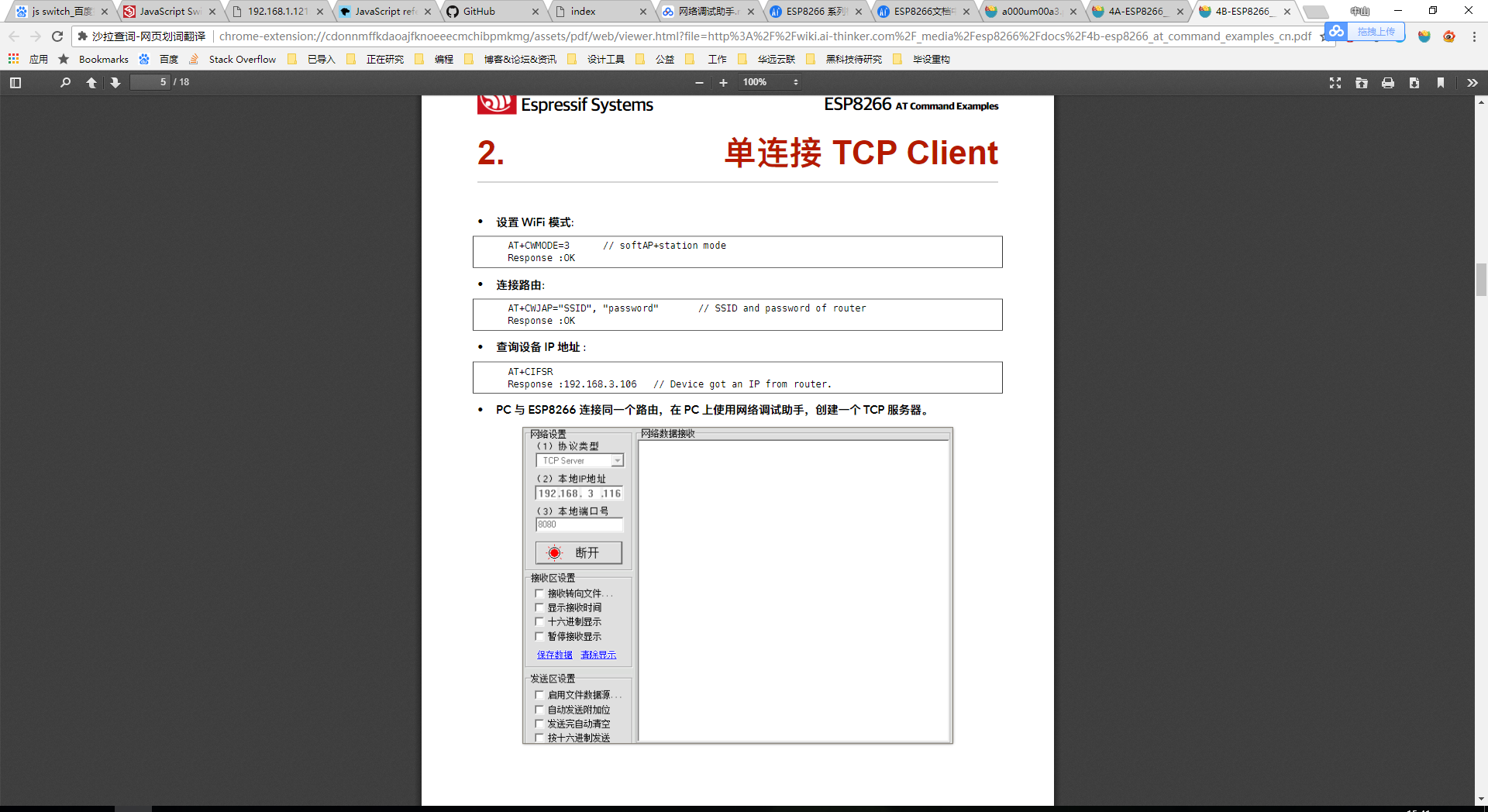Zoom in the PDF document

(x=723, y=83)
